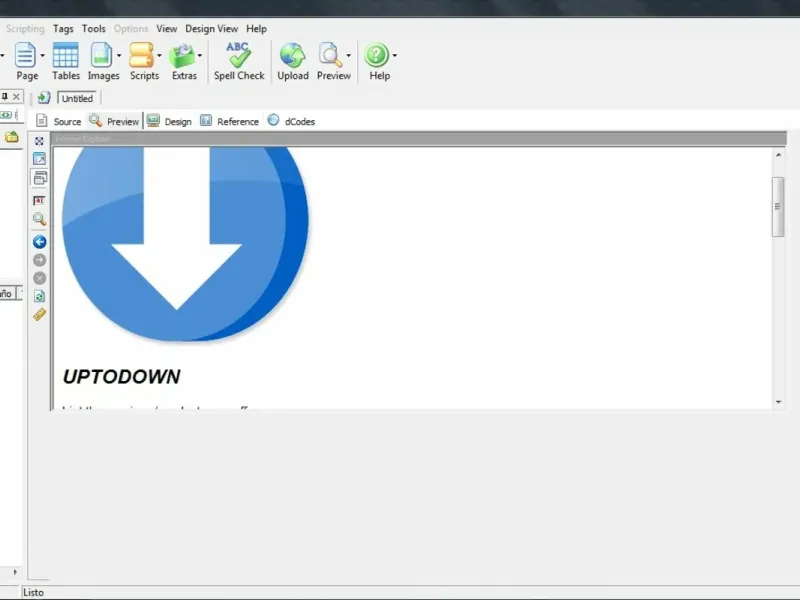Select the yellow ruler icon
Viewport: 800px width, 600px height.
tap(39, 314)
